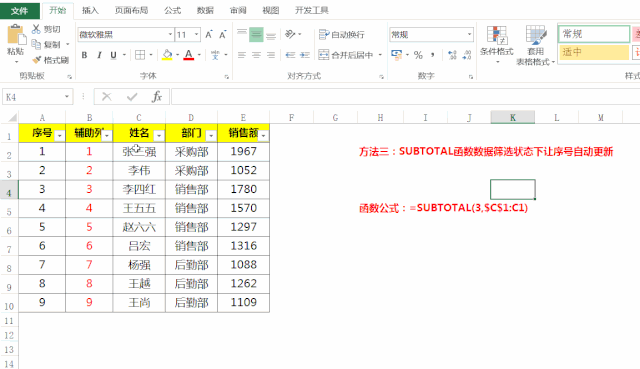
Task: Apply the yellow fill color bucket
Action: (167, 55)
